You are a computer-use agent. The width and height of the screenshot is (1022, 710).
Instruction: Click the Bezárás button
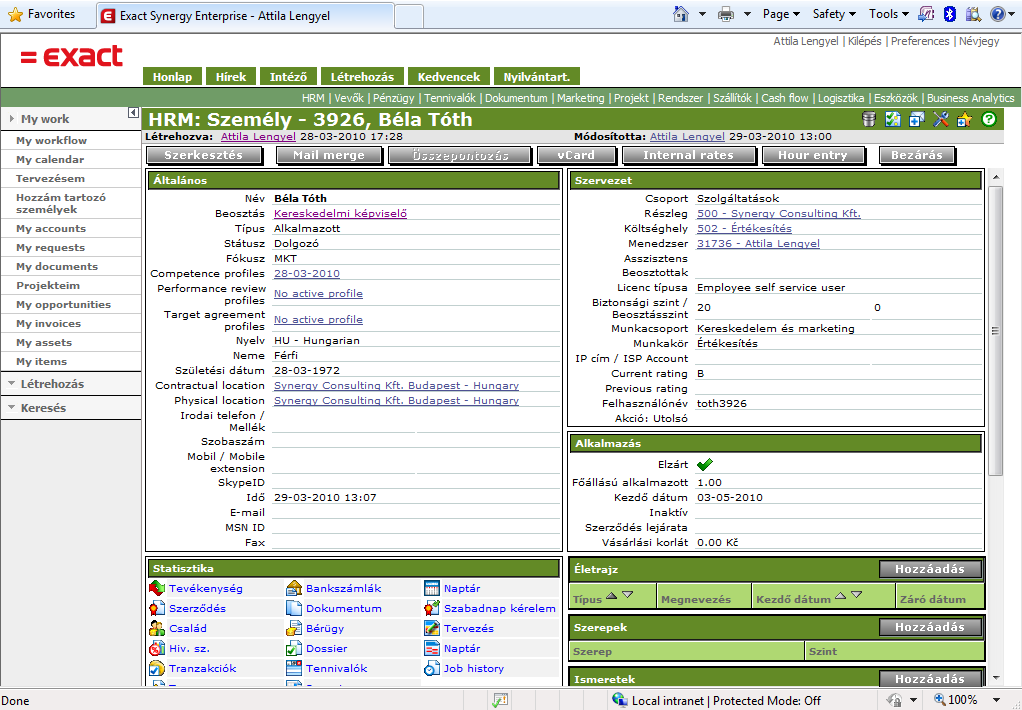916,155
